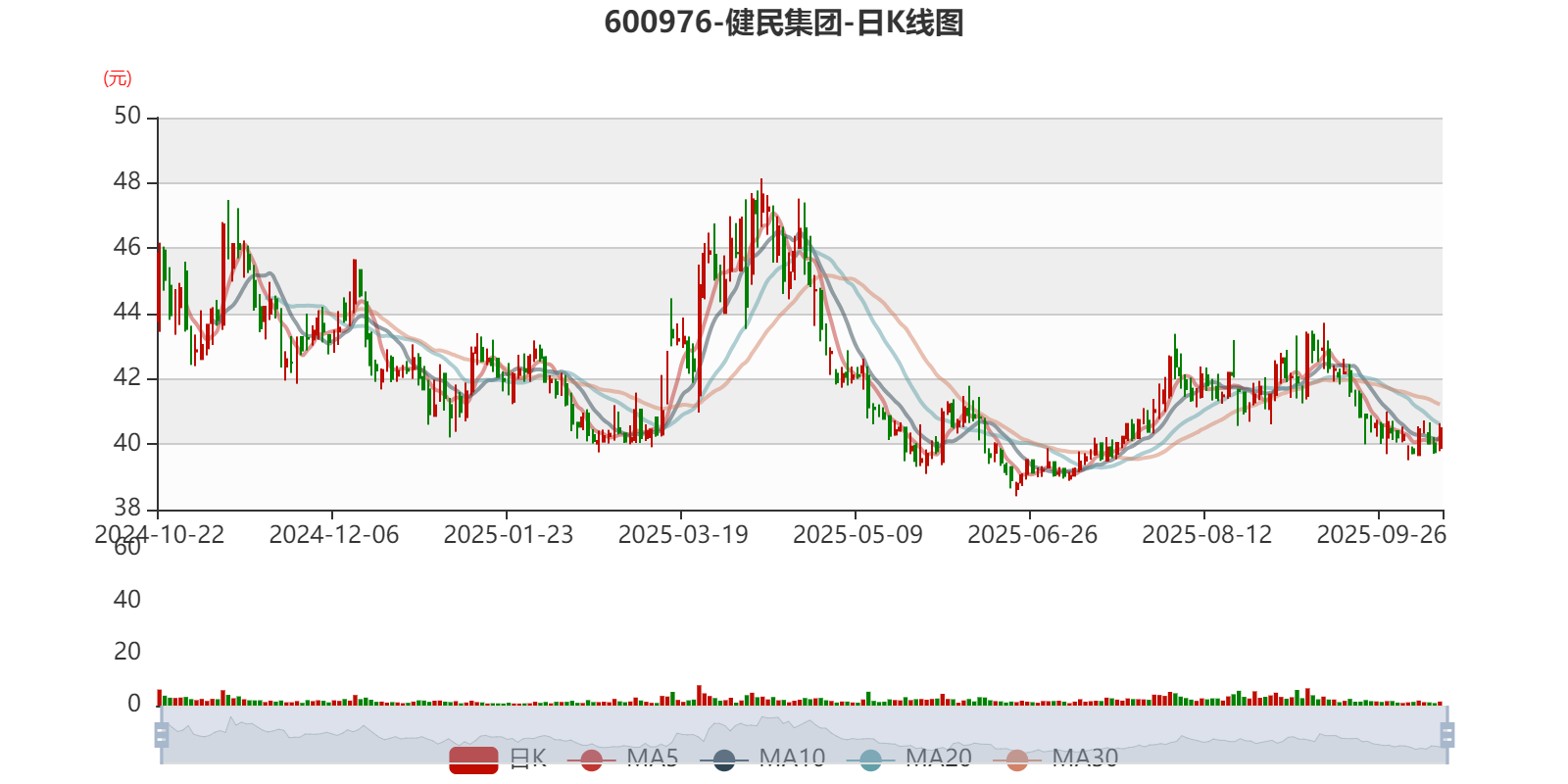Viewport: 1568px width, 784px height.
Task: Click the 42 price axis label
Action: click(x=127, y=378)
